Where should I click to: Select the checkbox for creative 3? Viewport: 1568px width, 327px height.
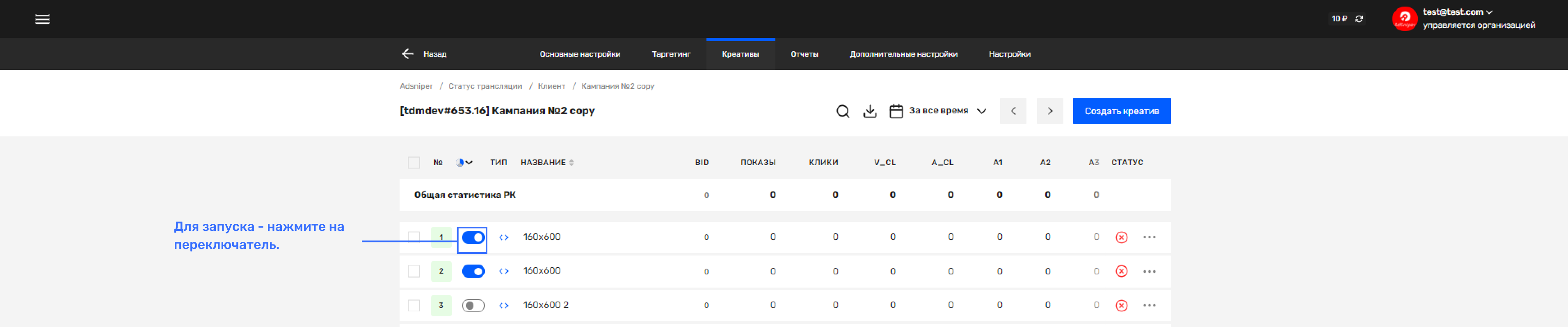click(414, 306)
